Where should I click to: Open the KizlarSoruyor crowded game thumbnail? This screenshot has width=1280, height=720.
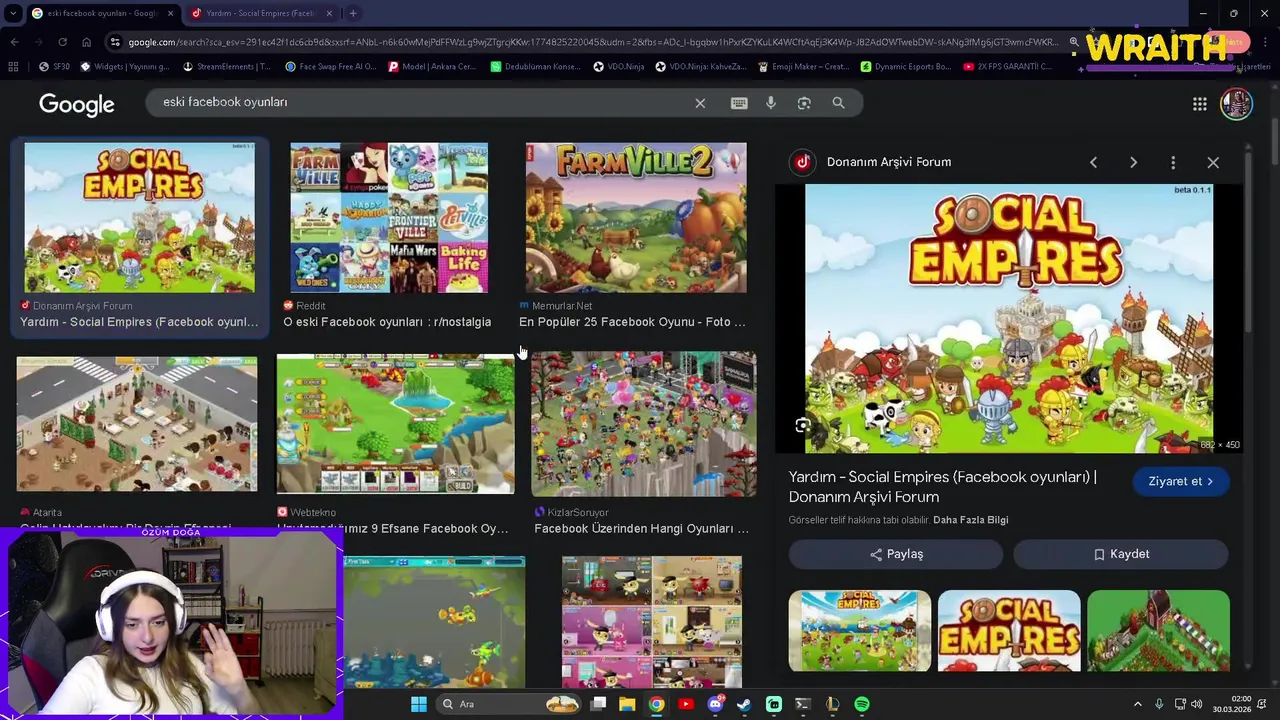point(644,424)
